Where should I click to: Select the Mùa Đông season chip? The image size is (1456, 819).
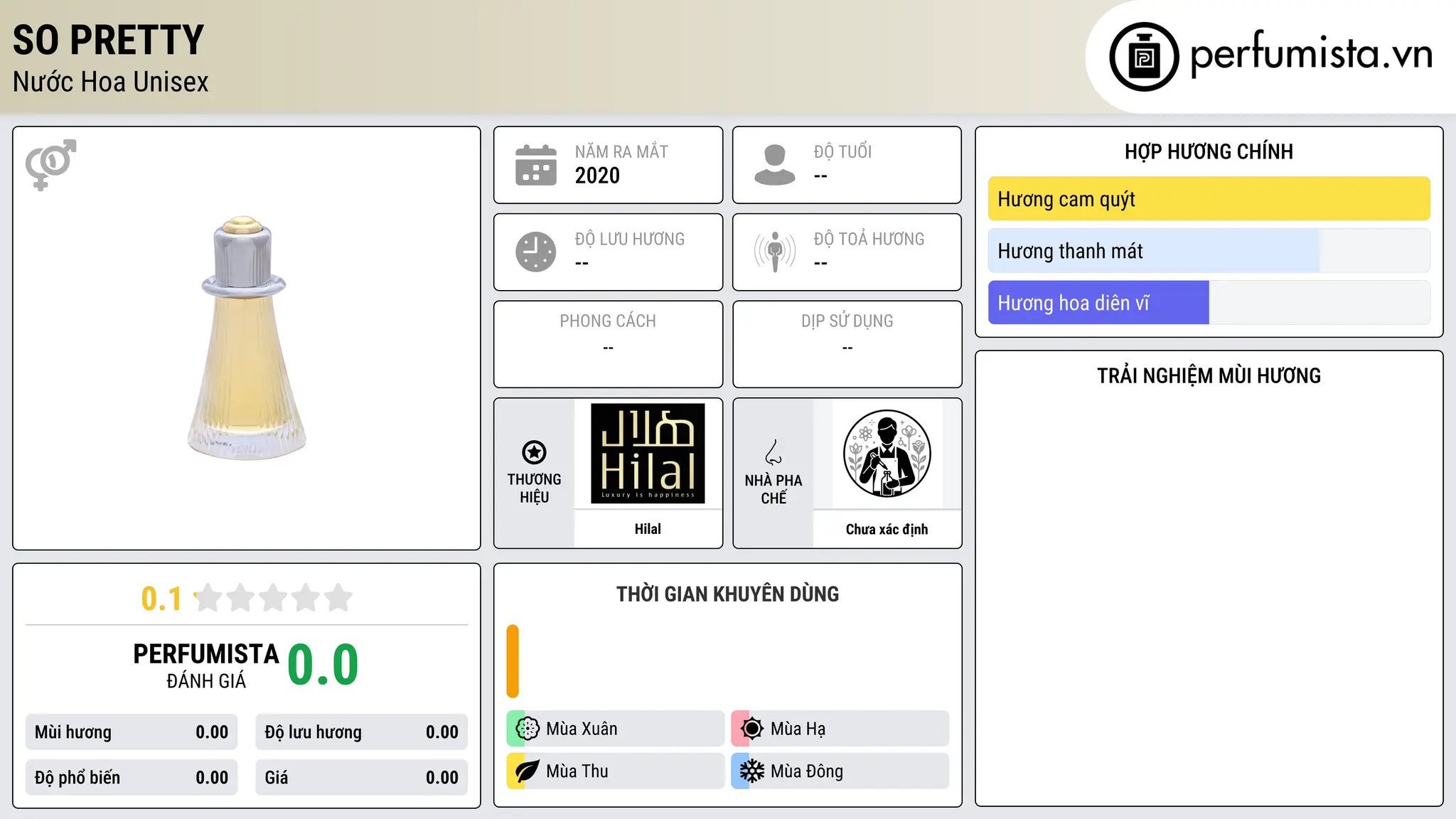[840, 771]
